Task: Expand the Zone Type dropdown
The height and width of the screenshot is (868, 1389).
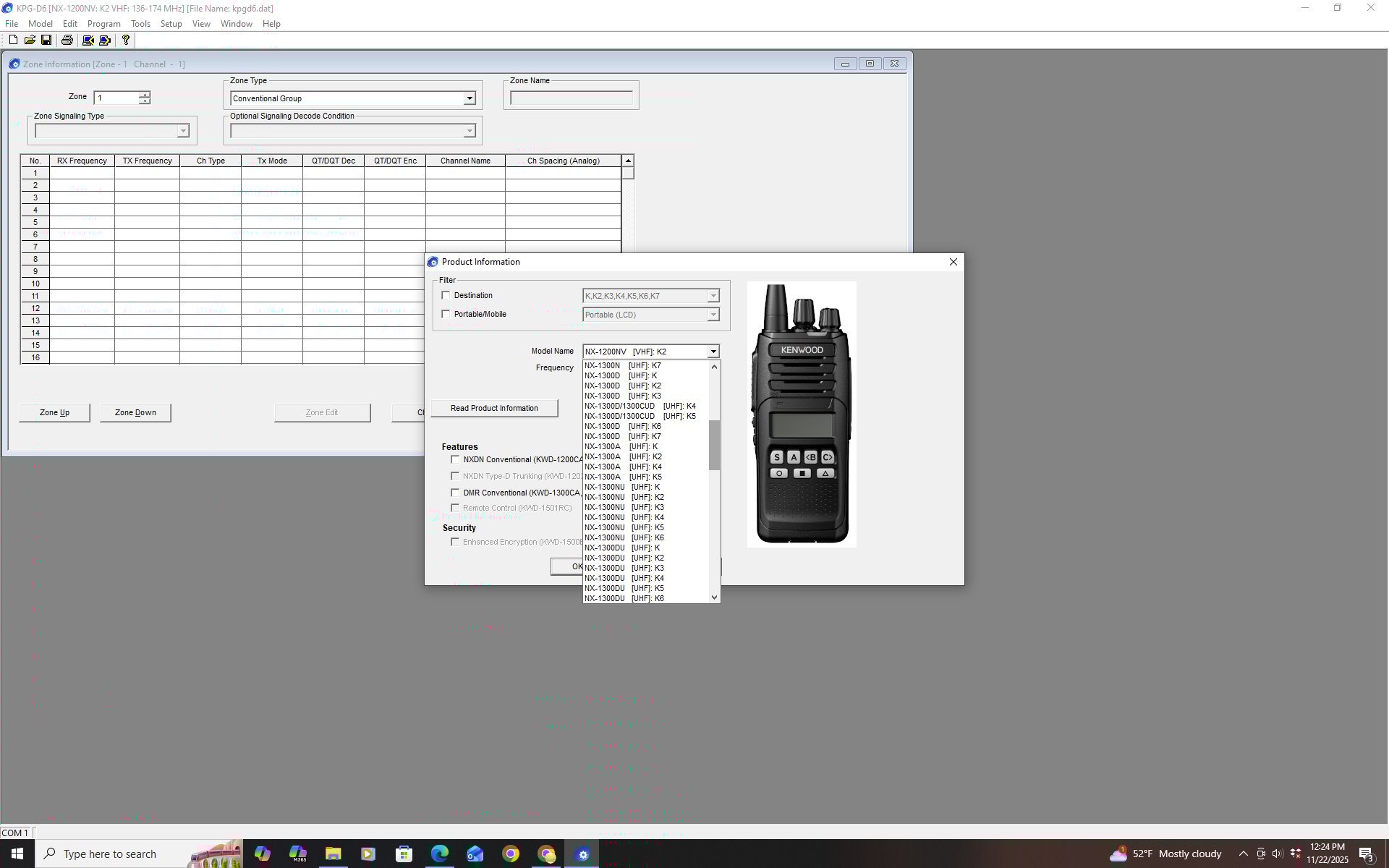Action: 469,98
